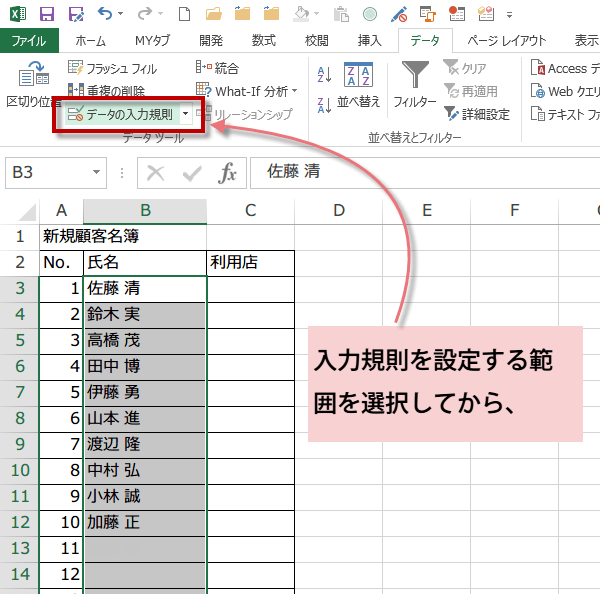The width and height of the screenshot is (600, 594).
Task: Click the 統合 consolidate button
Action: tap(217, 68)
